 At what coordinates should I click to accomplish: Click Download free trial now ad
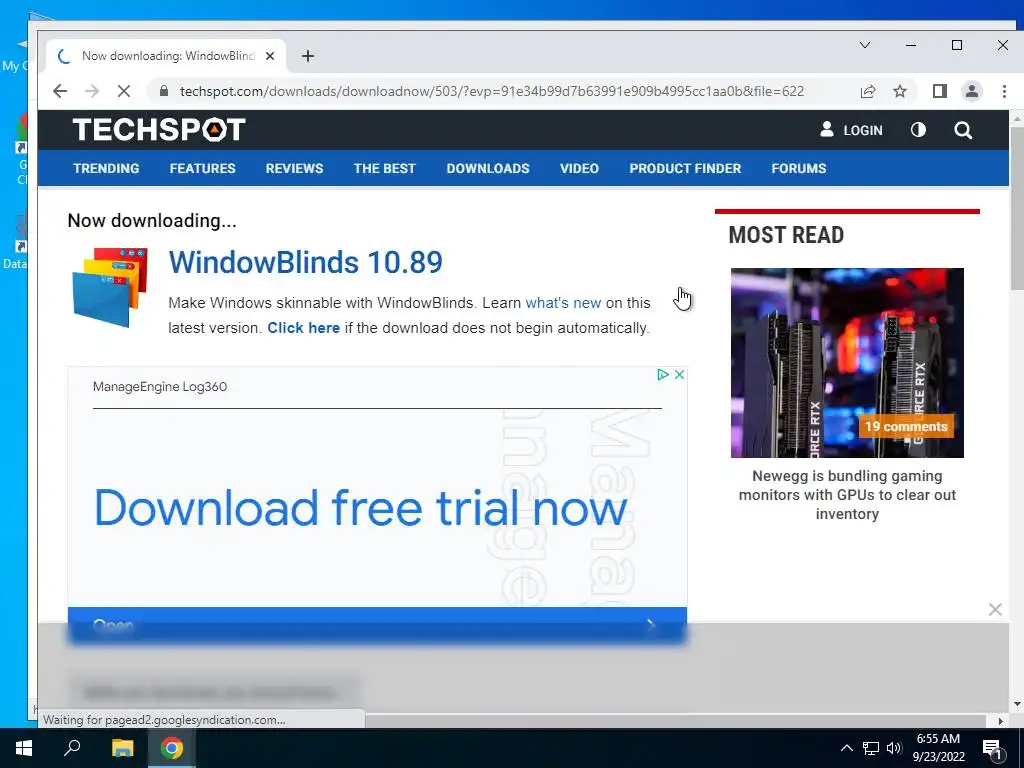tap(360, 508)
